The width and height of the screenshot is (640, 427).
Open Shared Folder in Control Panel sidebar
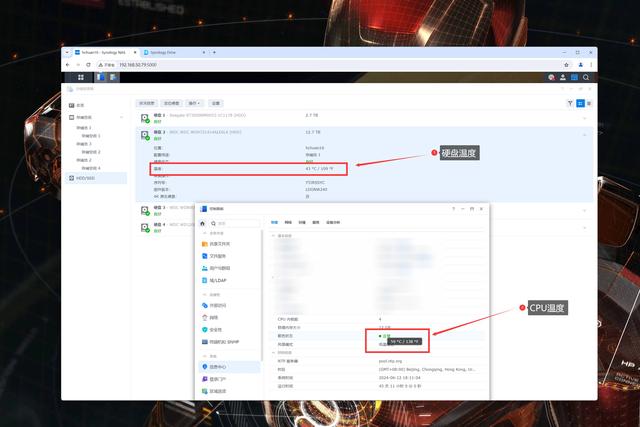pyautogui.click(x=216, y=244)
